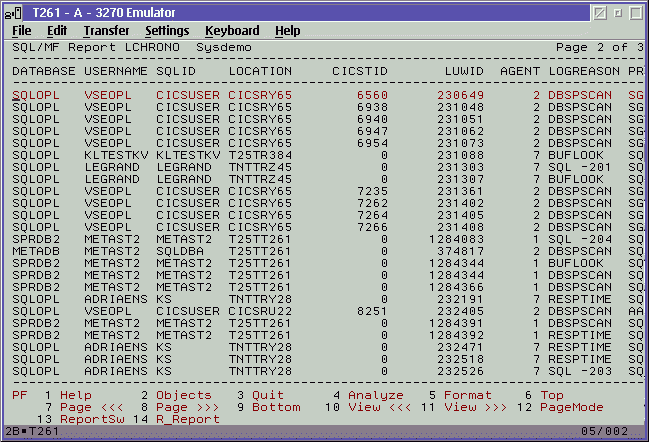Click location CICSRU22
649x442 pixels.
point(260,311)
